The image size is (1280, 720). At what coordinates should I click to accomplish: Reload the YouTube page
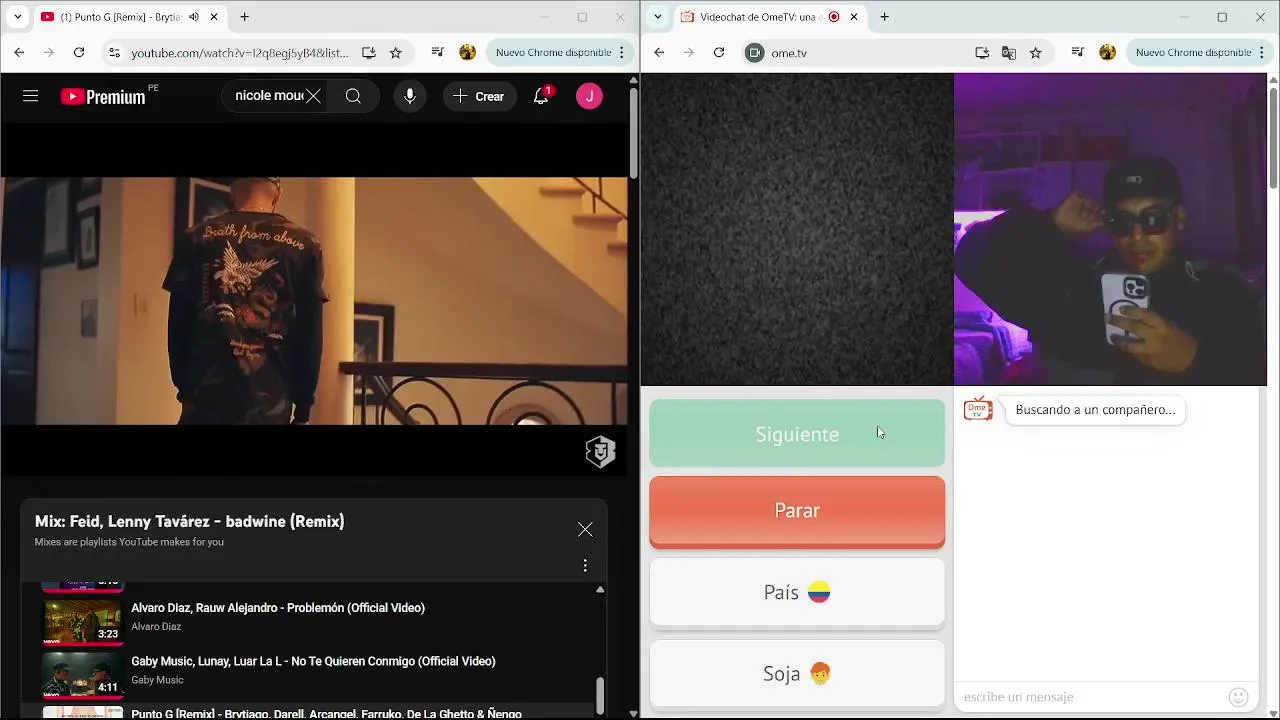click(79, 53)
